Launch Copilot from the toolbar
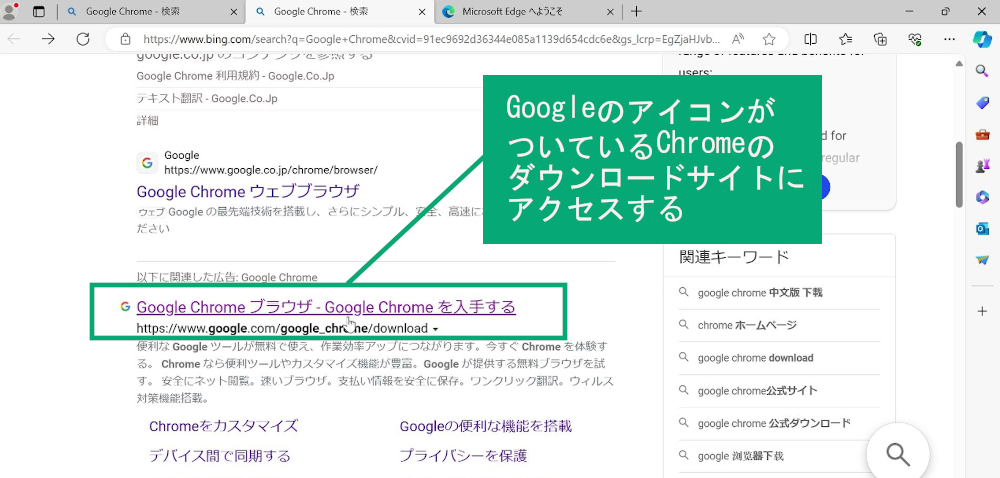The width and height of the screenshot is (1000, 478). 982,39
